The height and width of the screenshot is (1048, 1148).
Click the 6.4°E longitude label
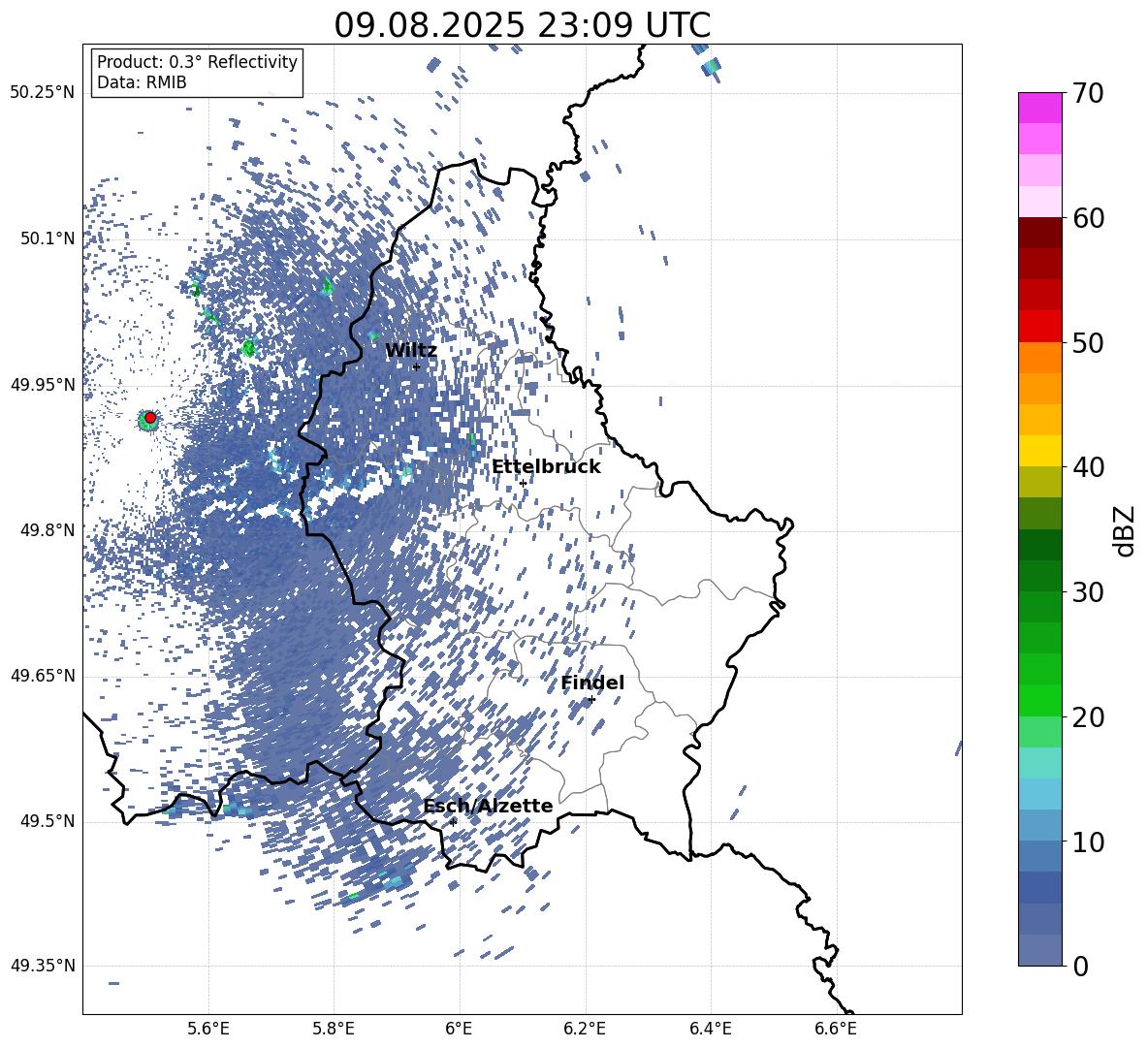pyautogui.click(x=710, y=1029)
